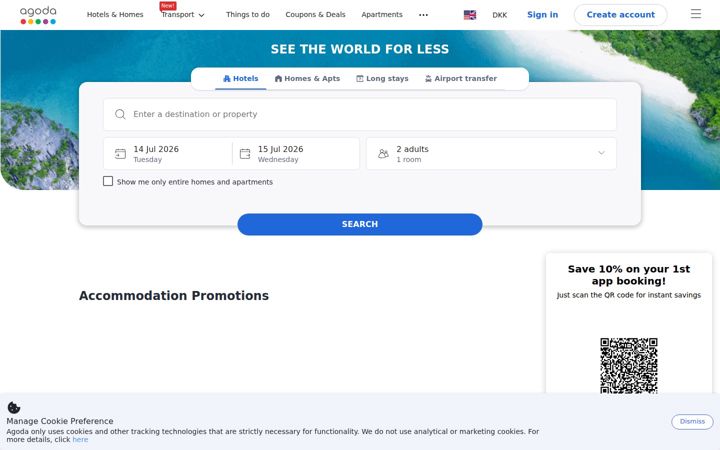Tick 'Show me only entire homes and apartments'
Screen dimensions: 720x450
coord(108,181)
